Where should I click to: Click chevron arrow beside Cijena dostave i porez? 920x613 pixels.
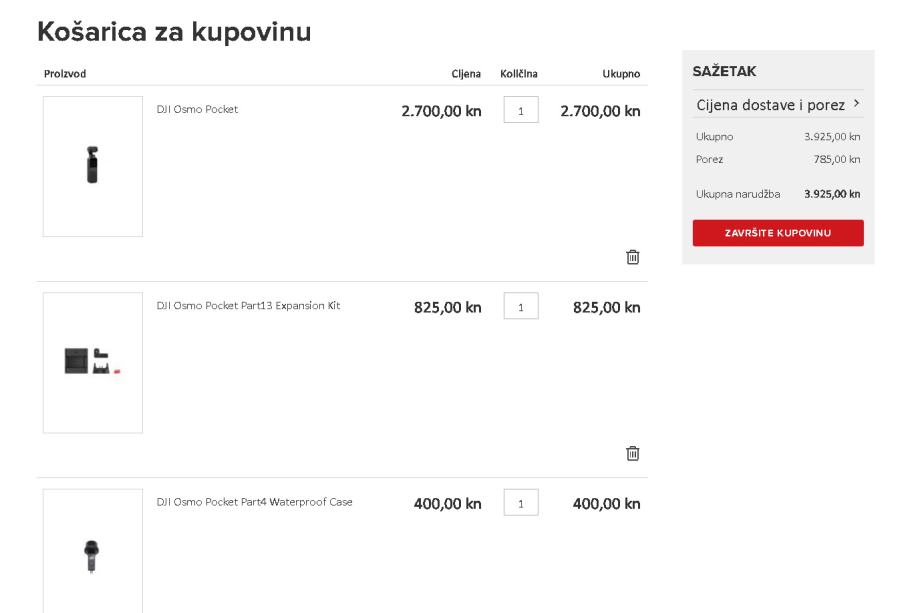(x=856, y=104)
